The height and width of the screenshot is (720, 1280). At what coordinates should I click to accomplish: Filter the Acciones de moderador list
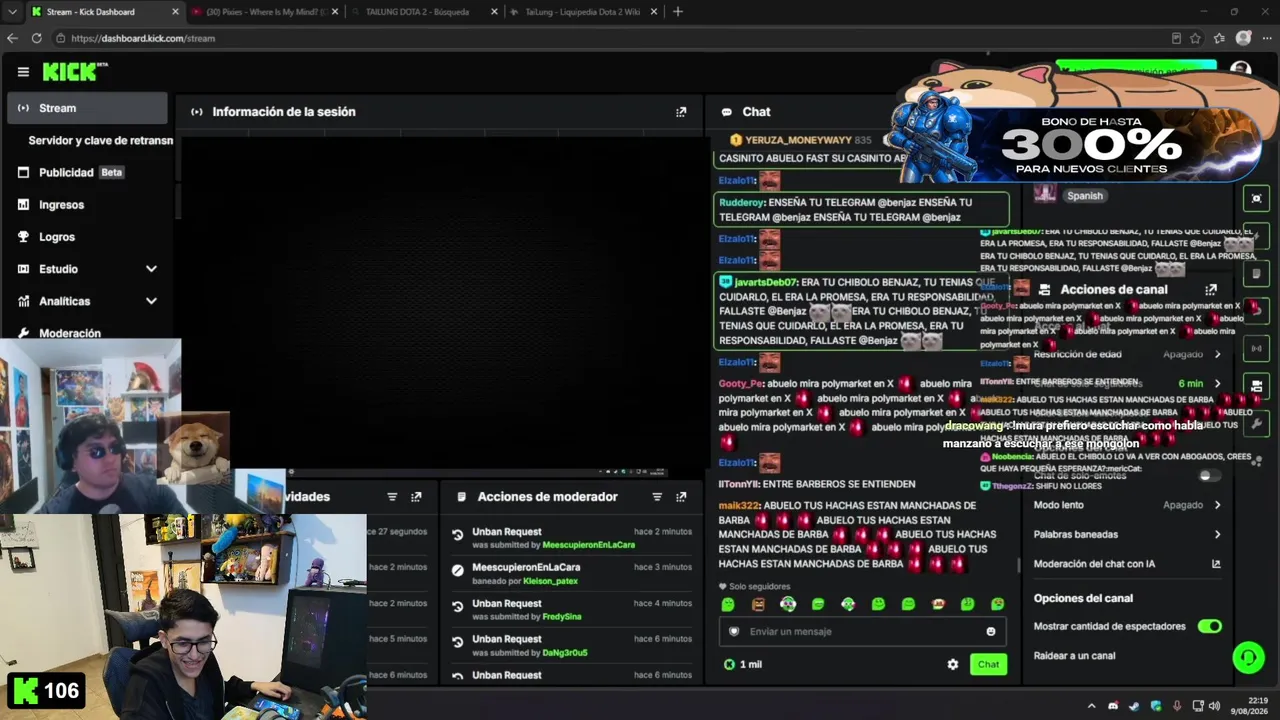[657, 497]
